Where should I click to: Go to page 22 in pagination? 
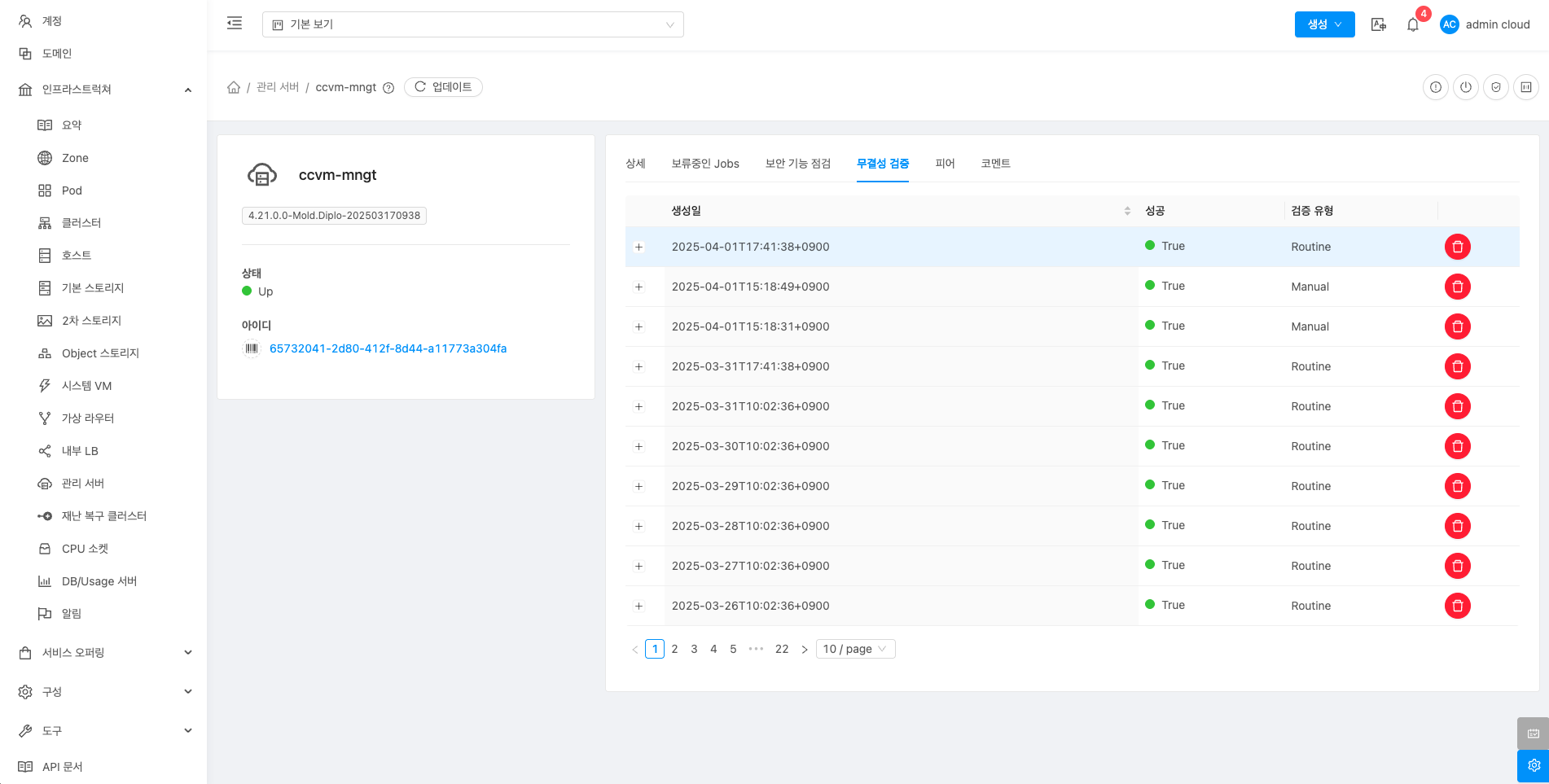tap(781, 649)
